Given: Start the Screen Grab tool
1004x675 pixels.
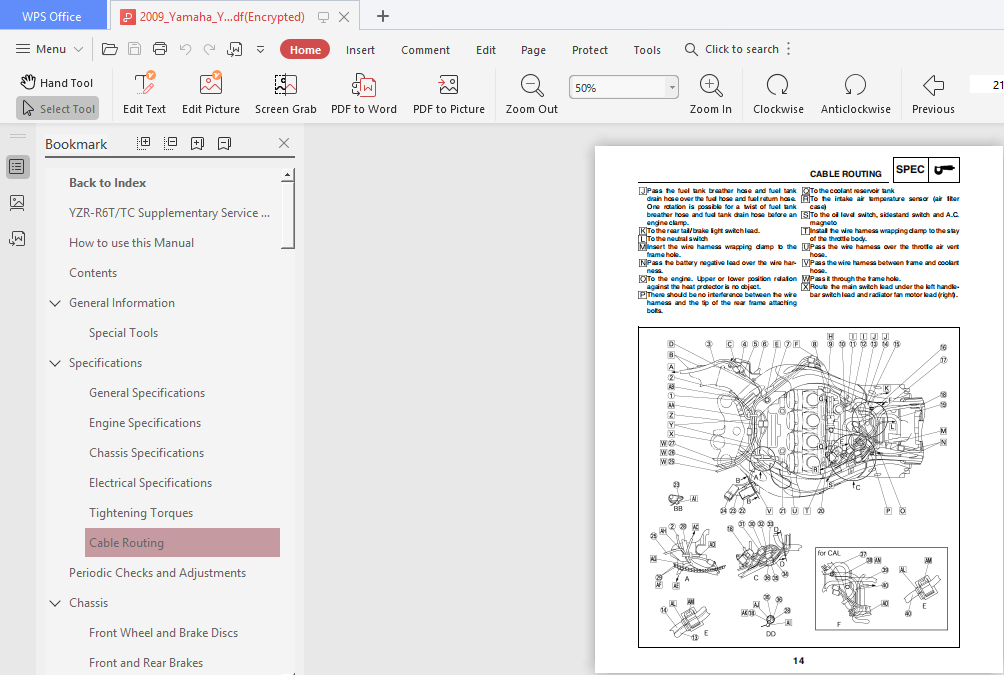Looking at the screenshot, I should pyautogui.click(x=286, y=94).
